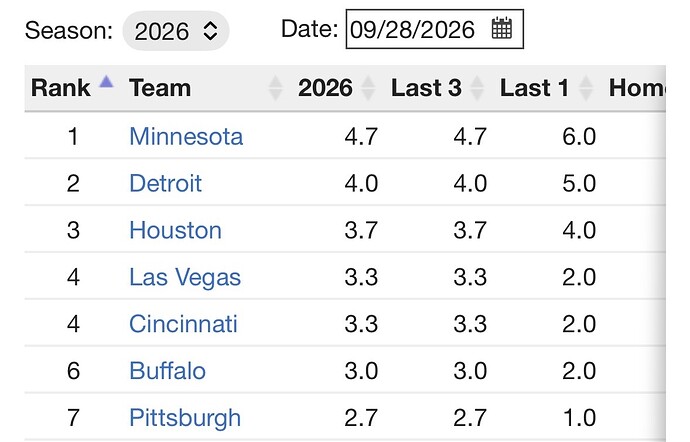The width and height of the screenshot is (690, 442).
Task: Open the Las Vegas team link
Action: click(185, 277)
